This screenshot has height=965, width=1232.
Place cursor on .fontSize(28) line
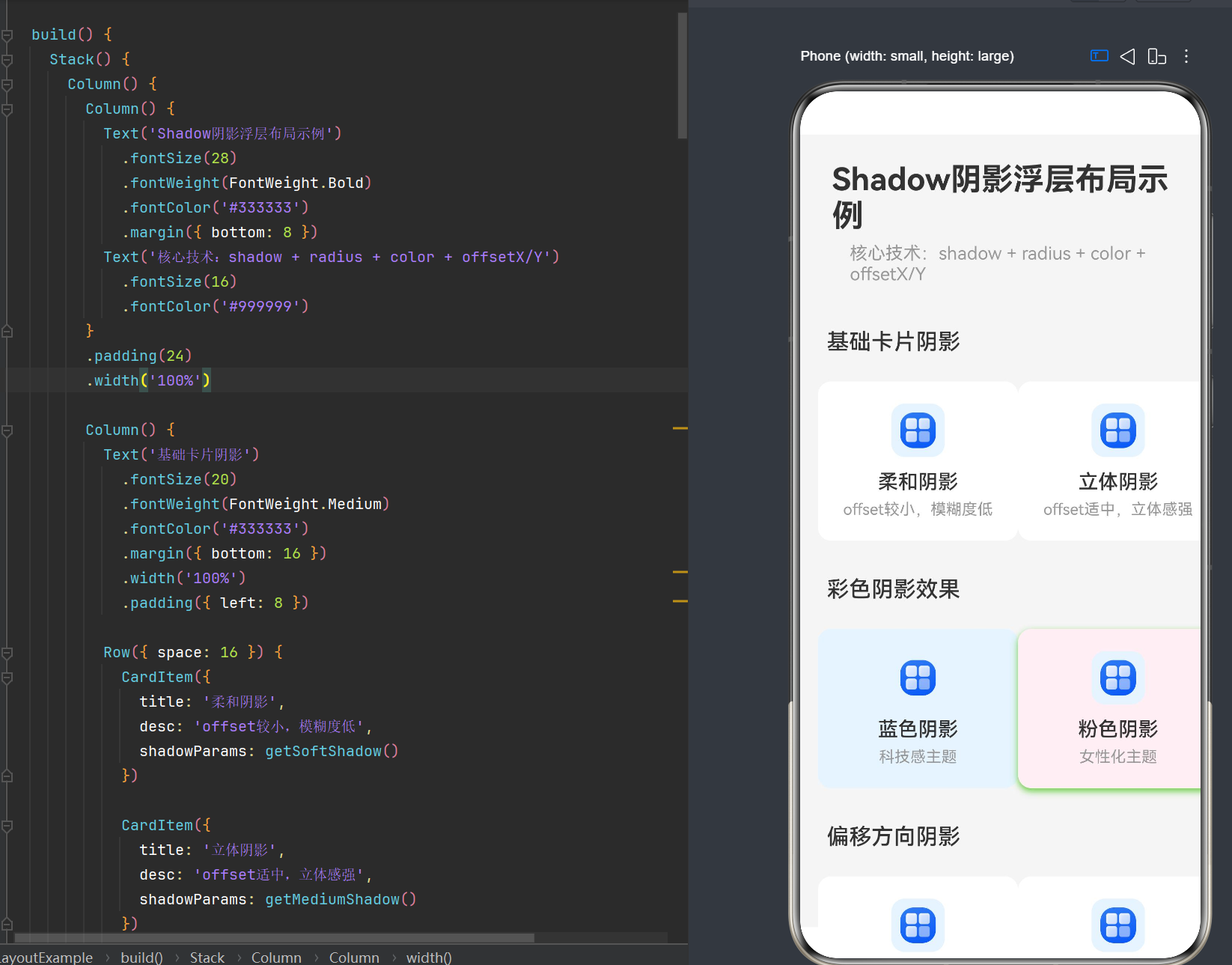pyautogui.click(x=180, y=158)
